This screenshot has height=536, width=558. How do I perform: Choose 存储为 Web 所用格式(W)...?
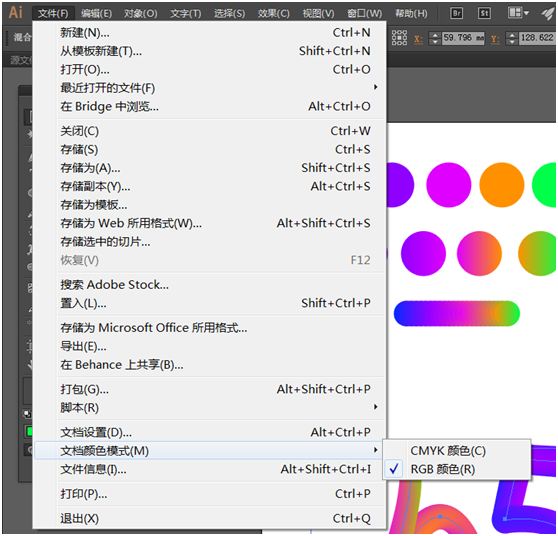(210, 224)
